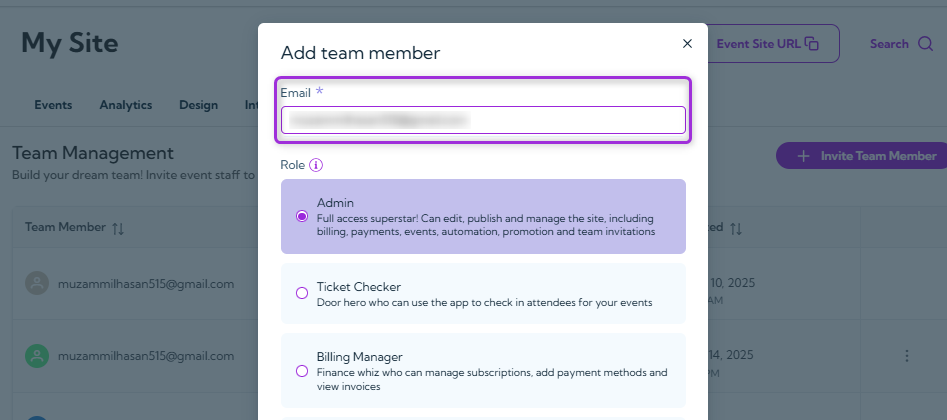The height and width of the screenshot is (420, 947).
Task: Click the Team Member column header
Action: coord(65,227)
